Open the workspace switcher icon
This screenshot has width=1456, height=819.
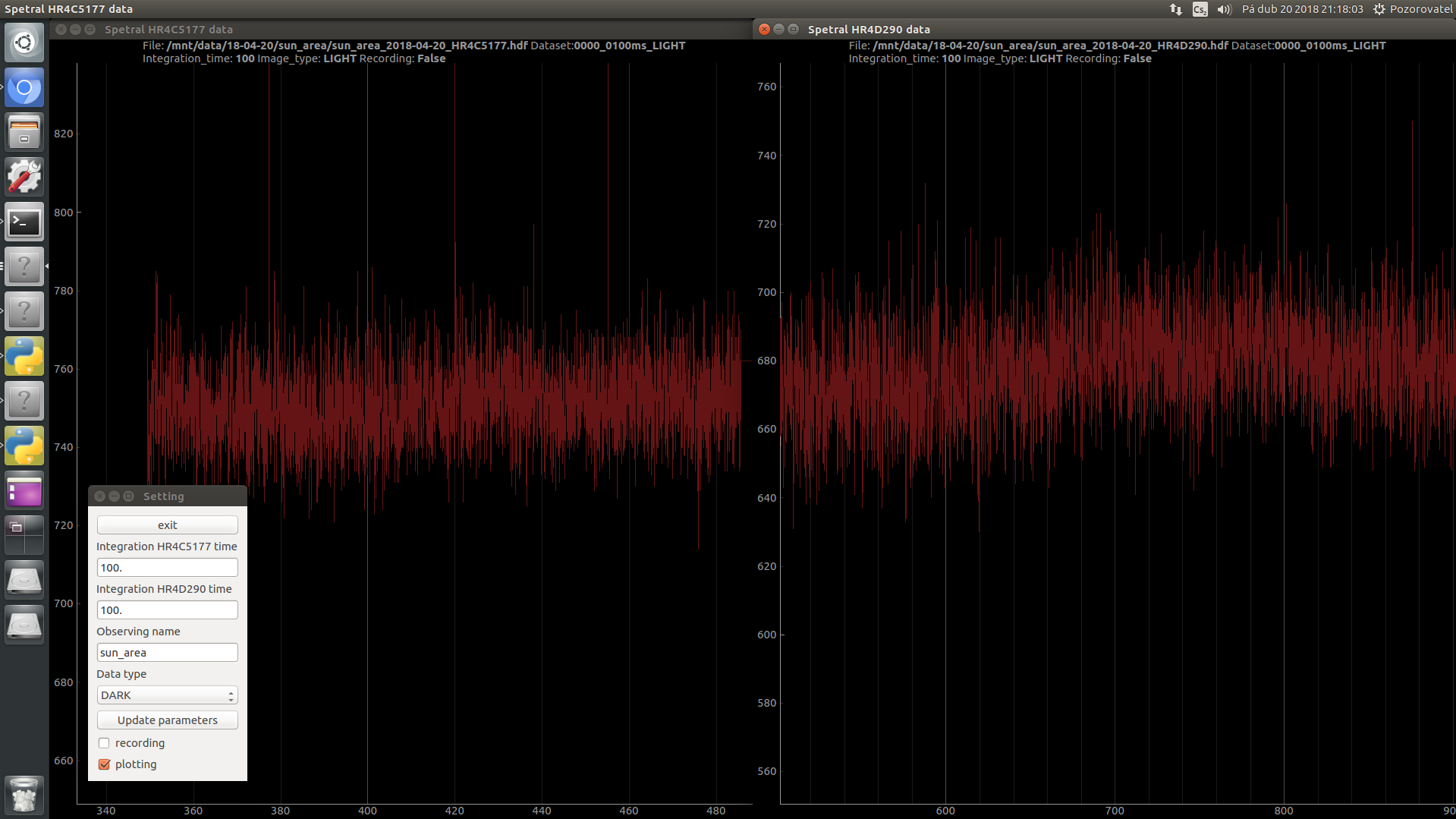[24, 535]
